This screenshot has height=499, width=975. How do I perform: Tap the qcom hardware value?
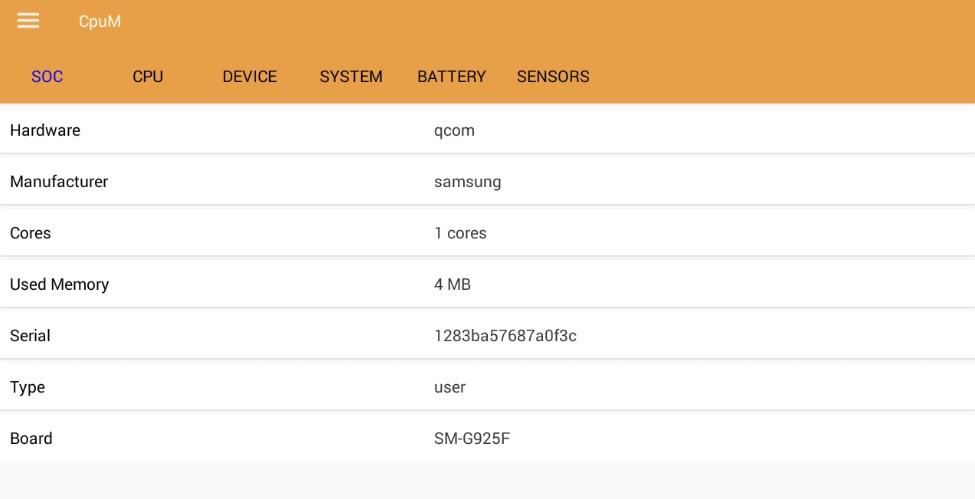454,130
